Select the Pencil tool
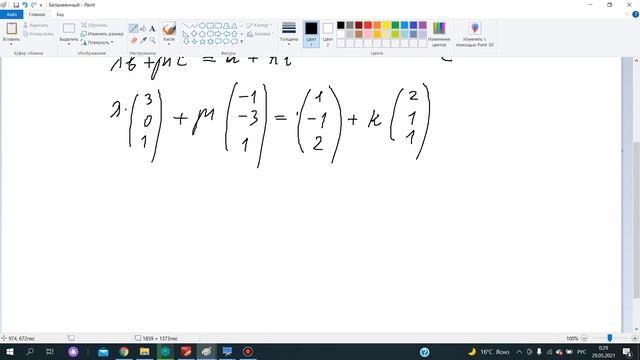The width and height of the screenshot is (640, 360). (133, 29)
